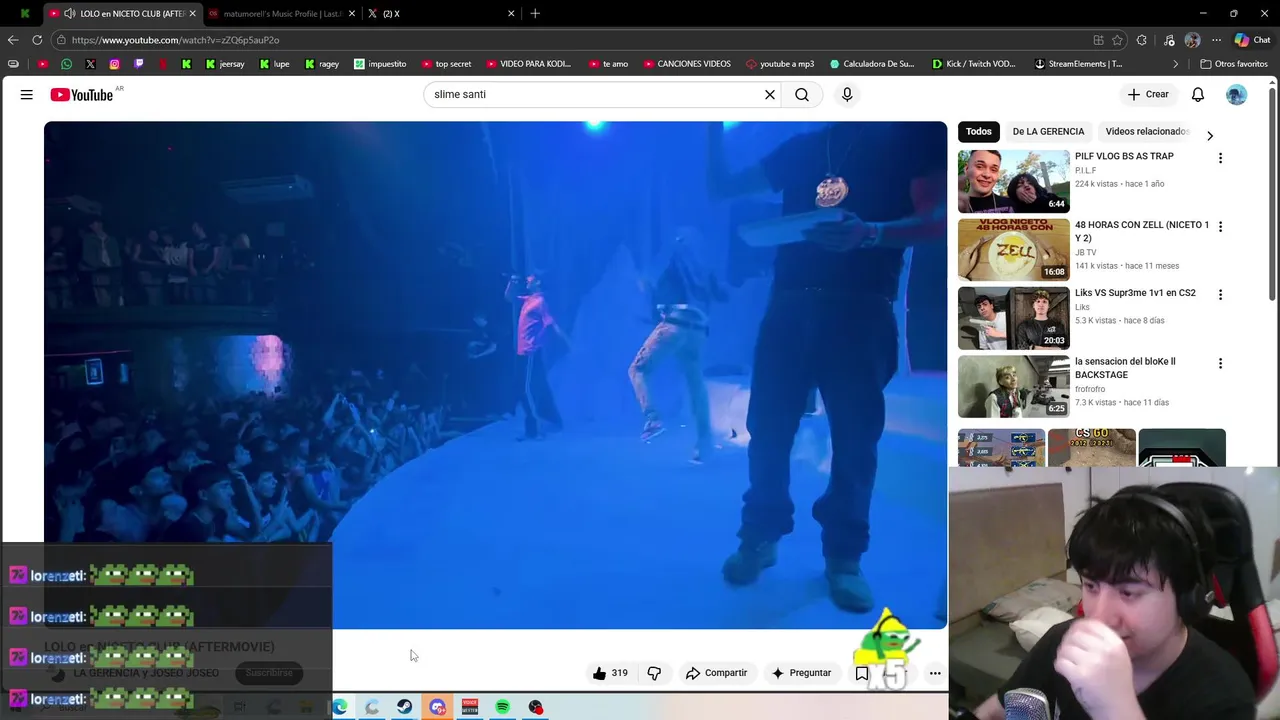Open the Copilot Chat button
Screen dimensions: 1280x720
[1254, 40]
